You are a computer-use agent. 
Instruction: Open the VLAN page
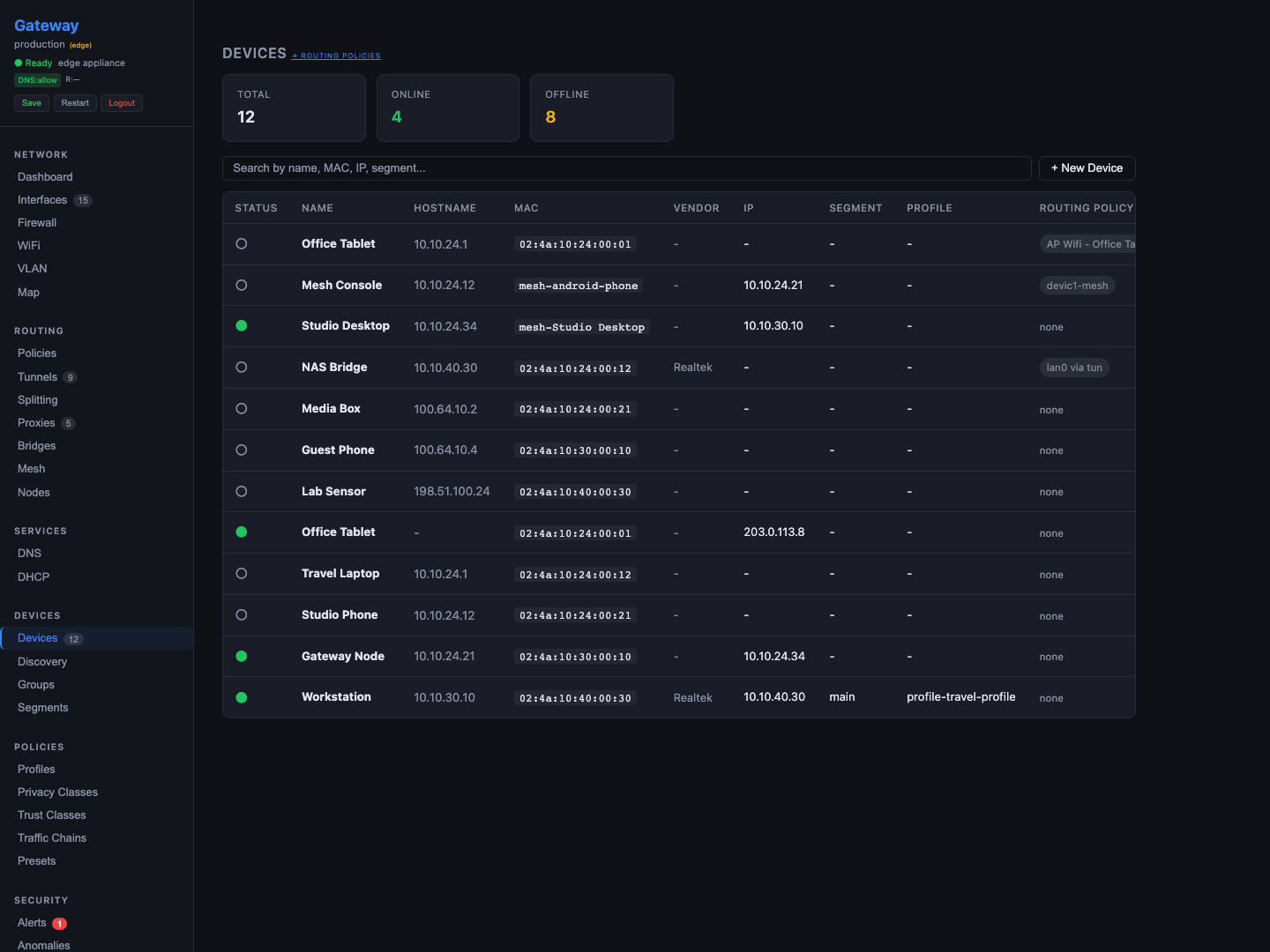pos(33,269)
